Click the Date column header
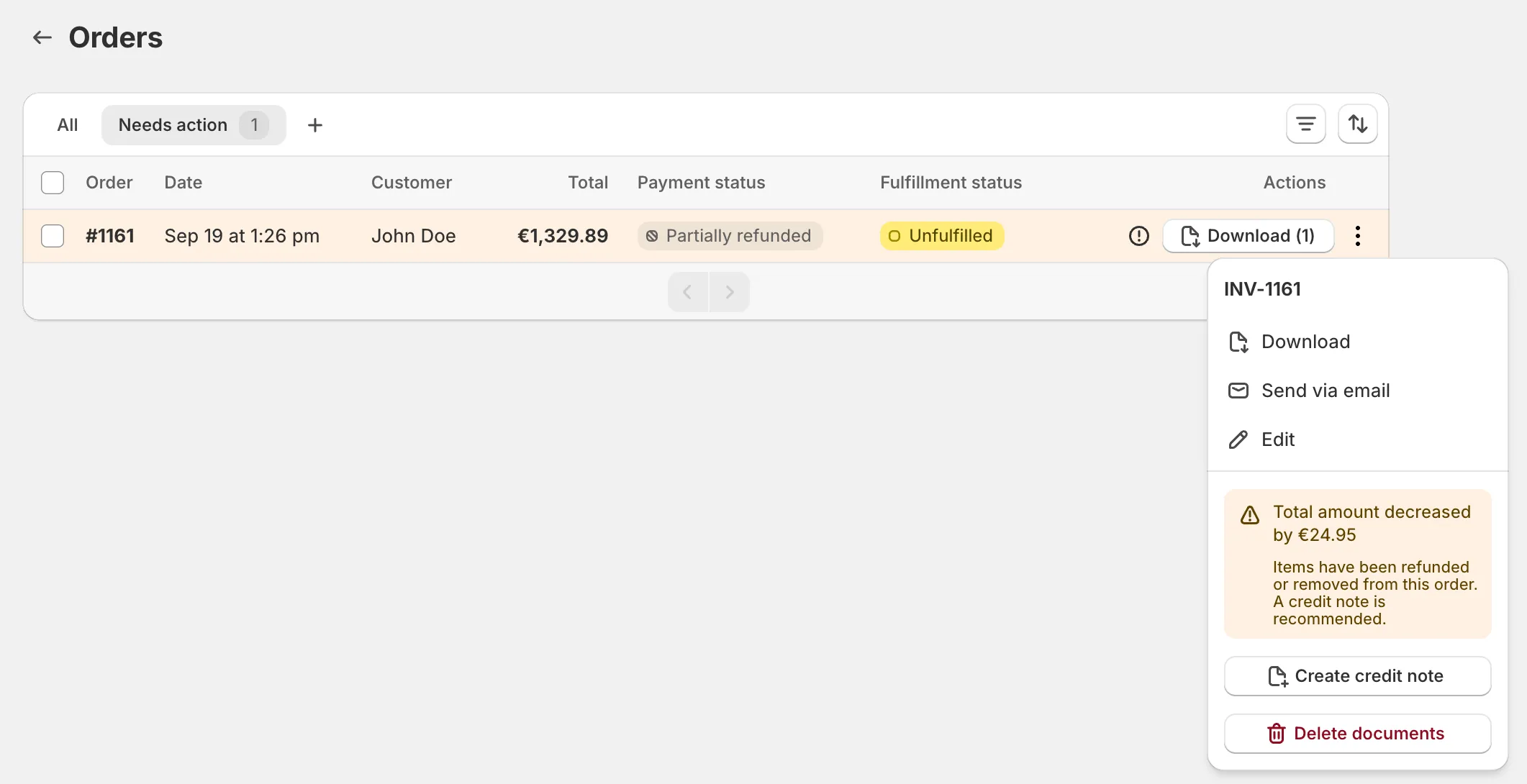This screenshot has width=1527, height=784. click(183, 183)
